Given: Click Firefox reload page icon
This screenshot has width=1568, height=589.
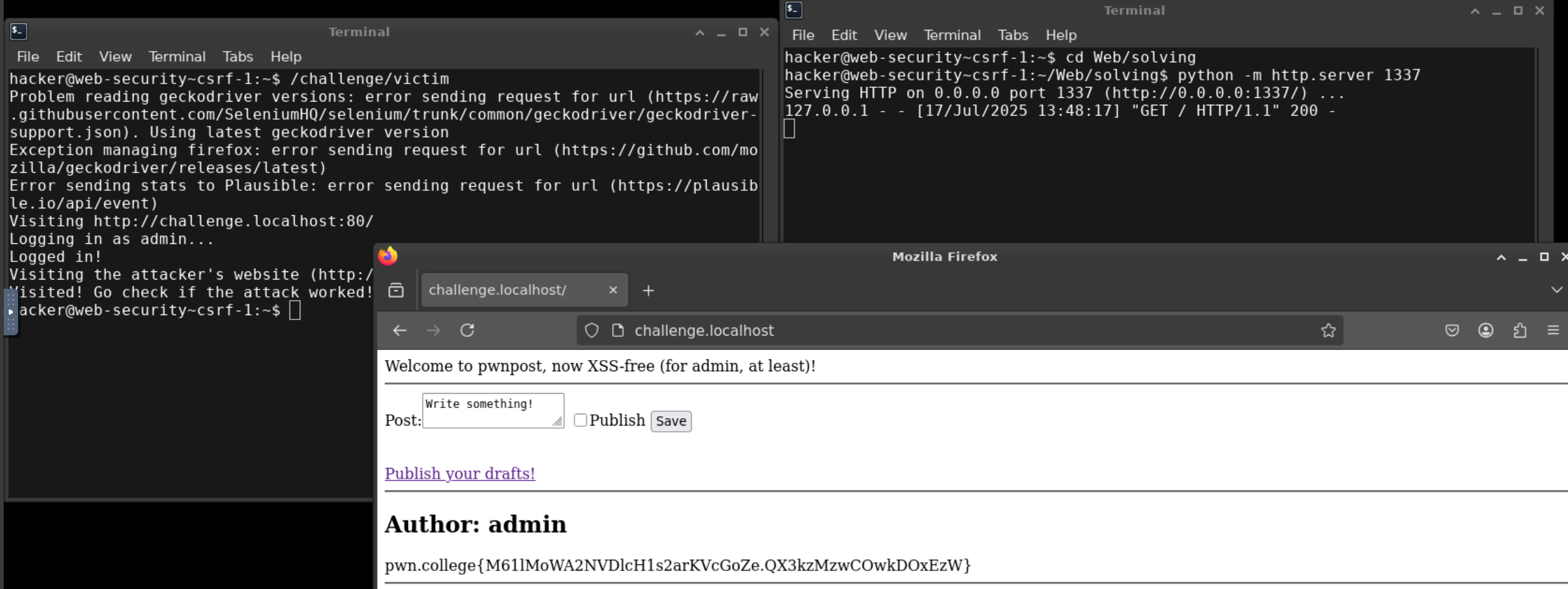Looking at the screenshot, I should (467, 330).
